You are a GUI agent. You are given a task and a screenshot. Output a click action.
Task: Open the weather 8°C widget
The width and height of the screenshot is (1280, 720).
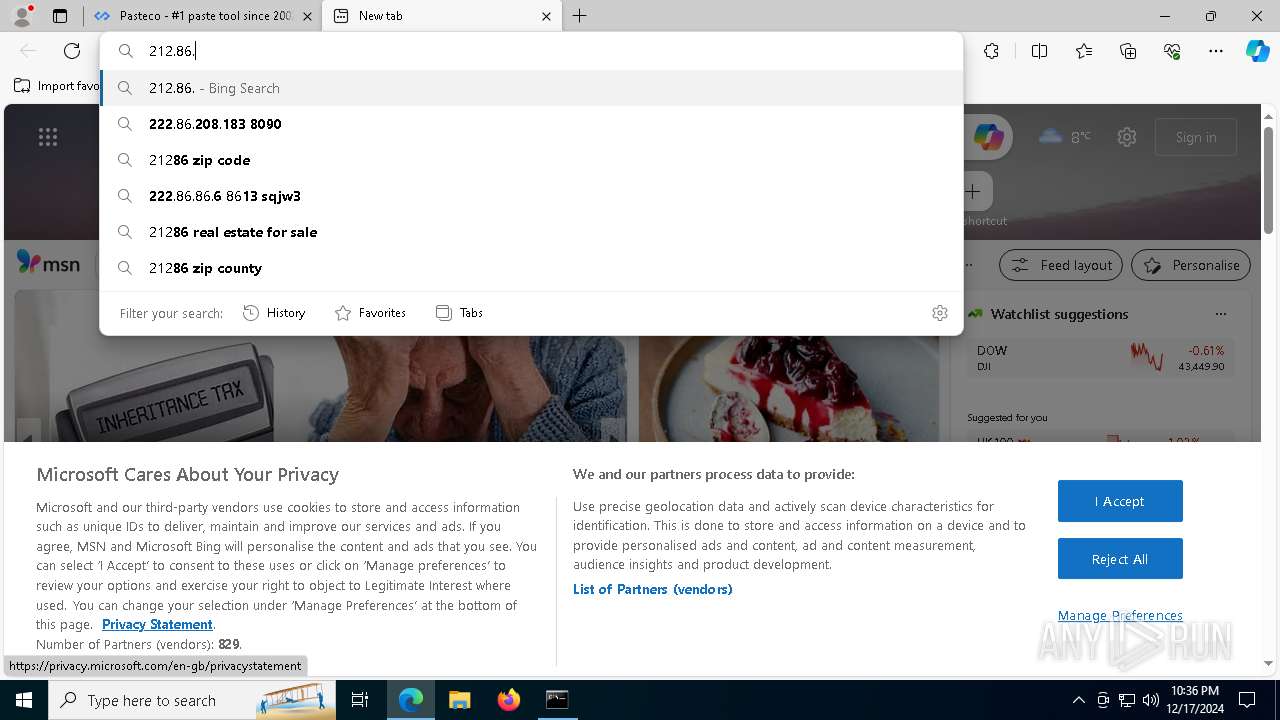click(x=1065, y=137)
